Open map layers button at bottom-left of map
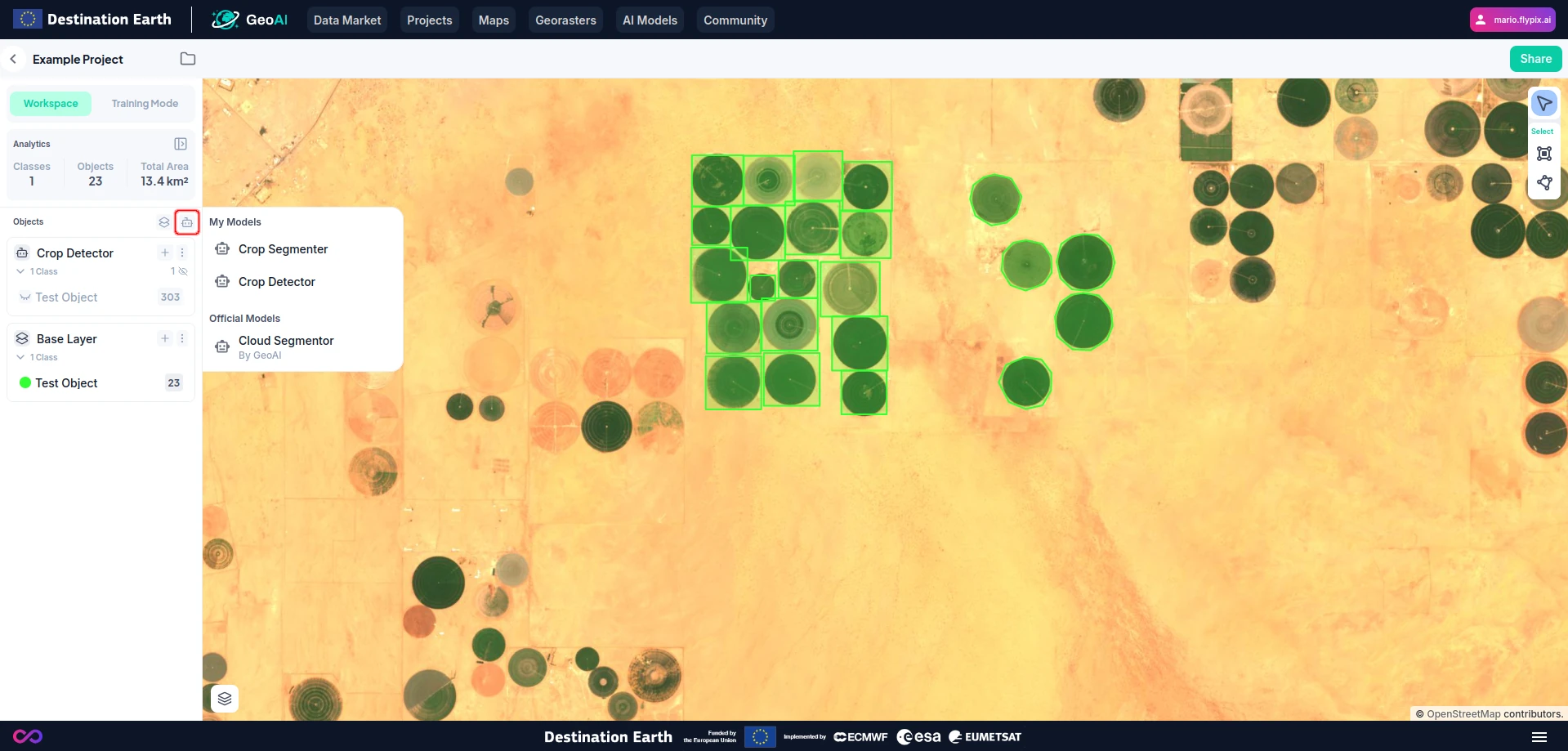 (x=225, y=699)
